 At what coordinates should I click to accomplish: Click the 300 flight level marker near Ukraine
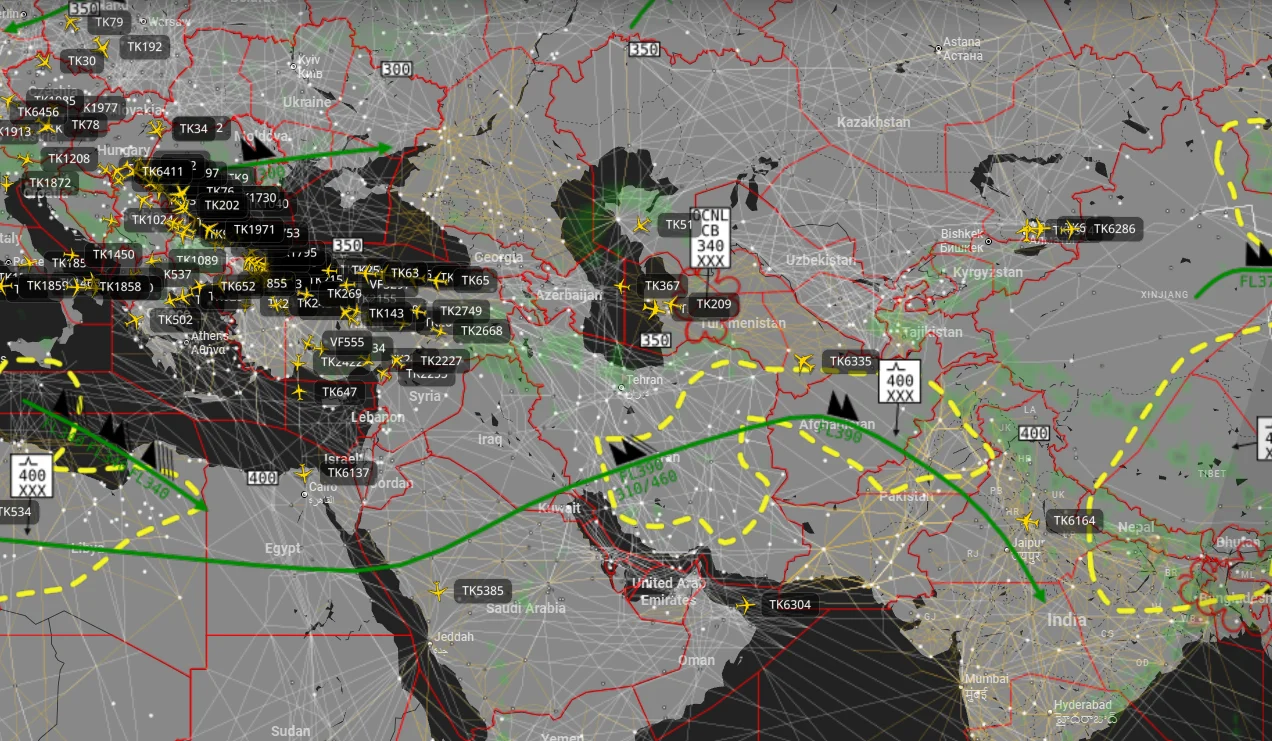[397, 69]
